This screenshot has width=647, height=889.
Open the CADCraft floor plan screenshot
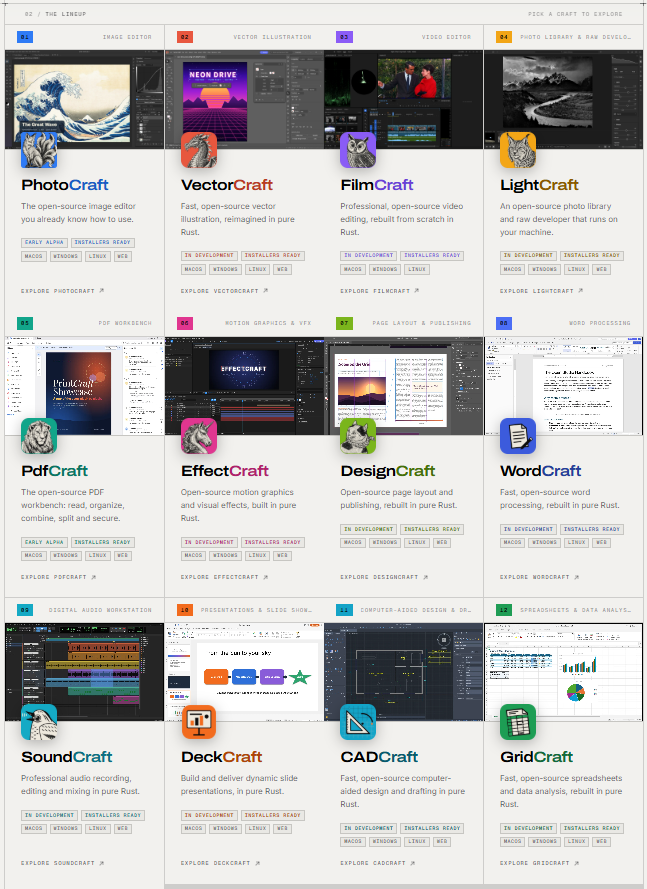(404, 672)
